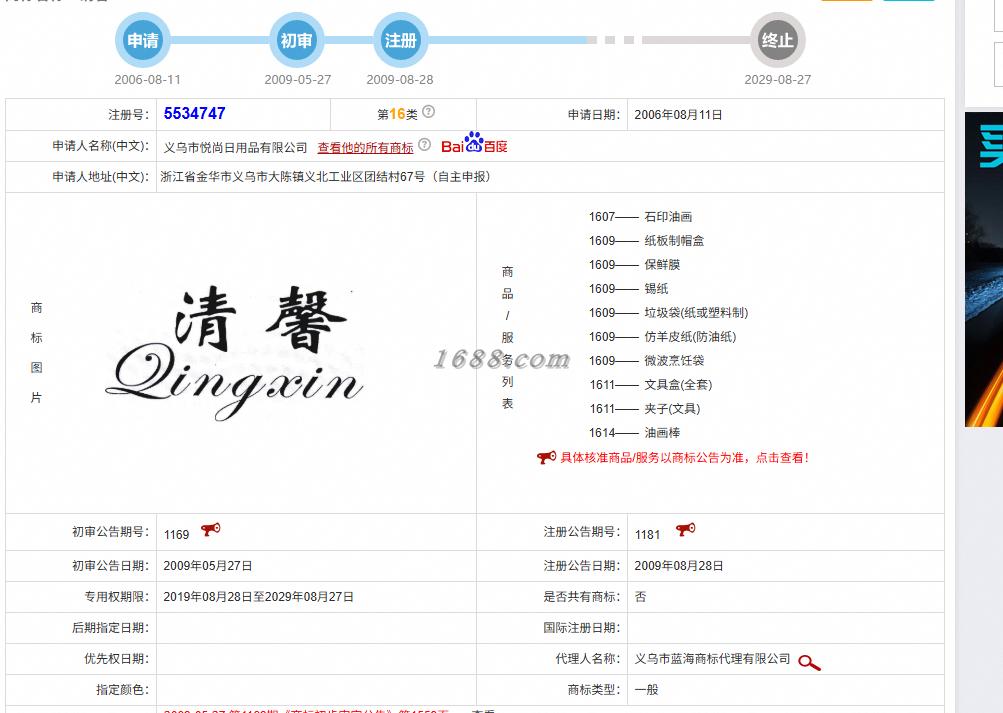Select applicant name 义乌市悦尚日用品有限公司
The height and width of the screenshot is (713, 1003).
235,147
